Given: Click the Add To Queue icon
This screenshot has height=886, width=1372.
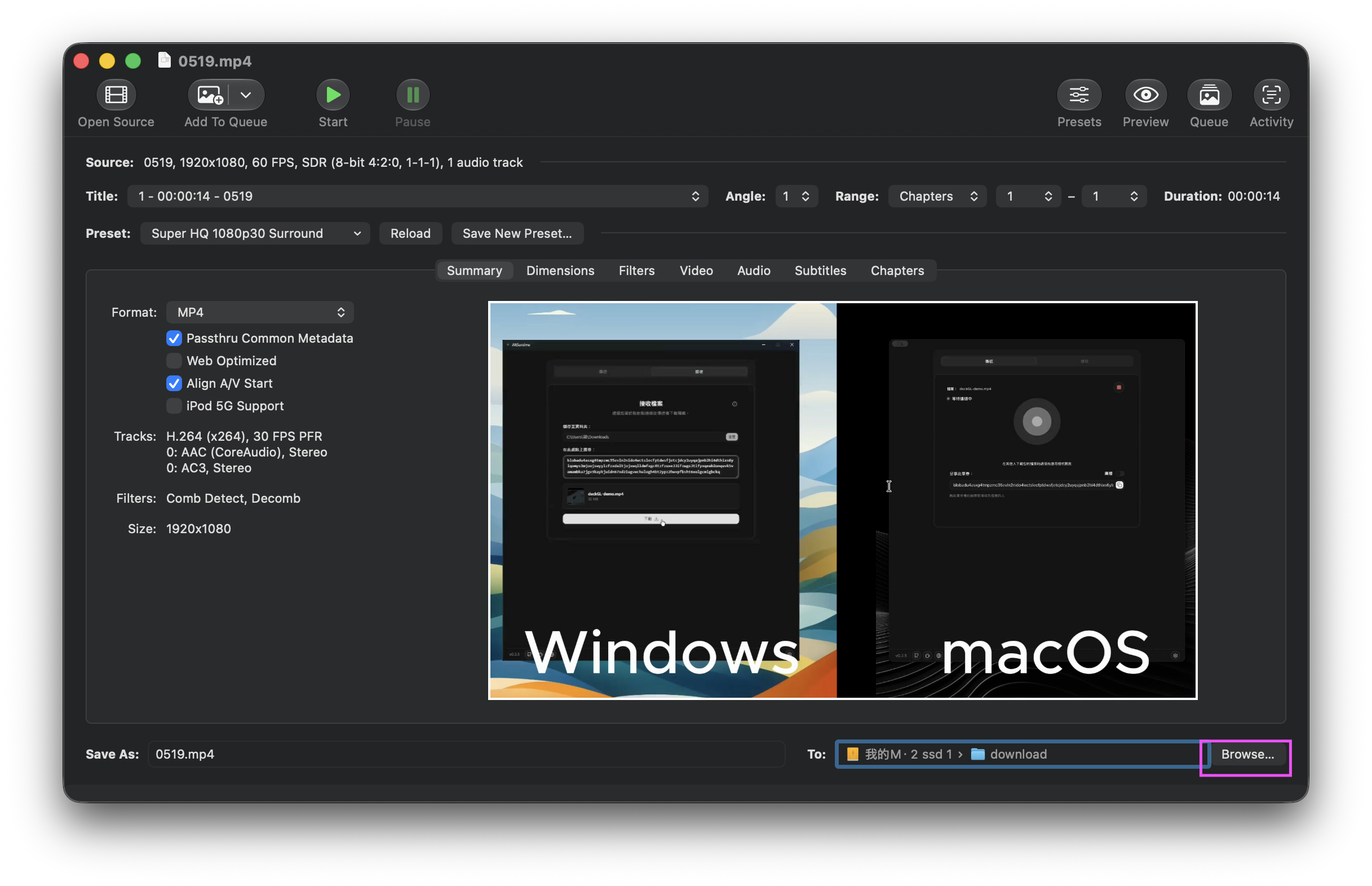Looking at the screenshot, I should pyautogui.click(x=209, y=94).
